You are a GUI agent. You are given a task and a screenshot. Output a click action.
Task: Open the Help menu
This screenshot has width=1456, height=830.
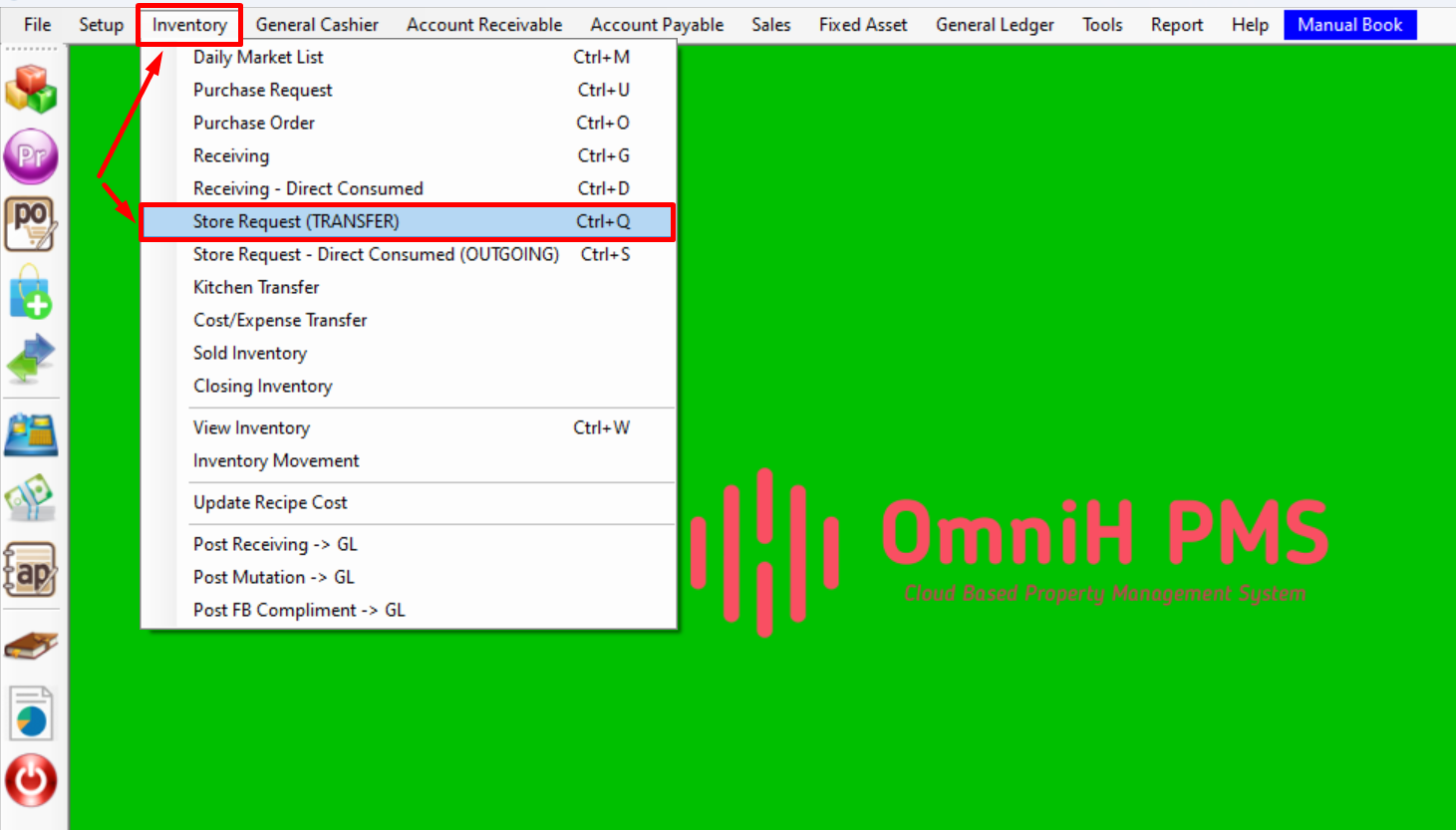click(x=1250, y=25)
